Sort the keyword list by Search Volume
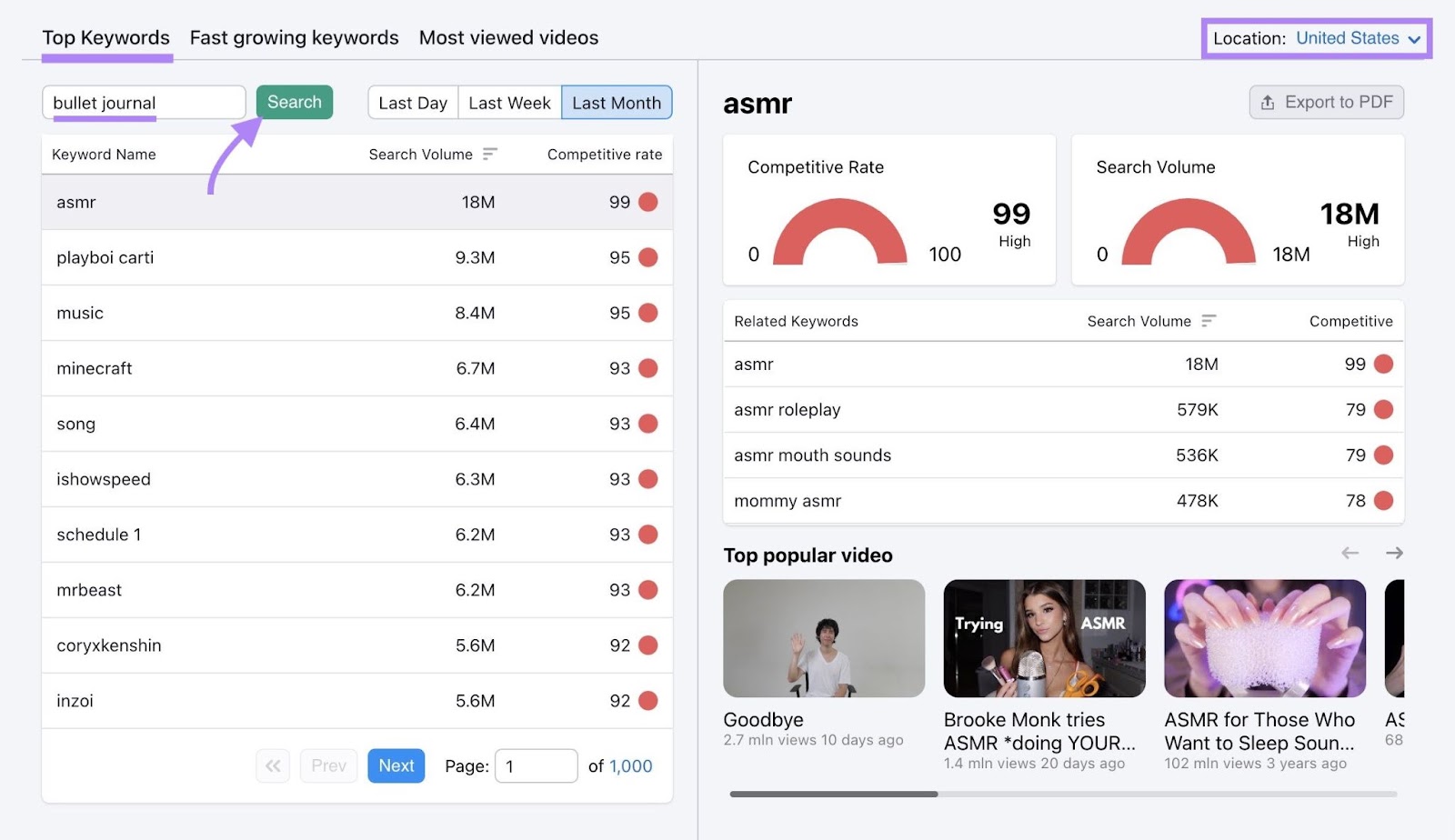This screenshot has width=1455, height=840. coord(489,154)
